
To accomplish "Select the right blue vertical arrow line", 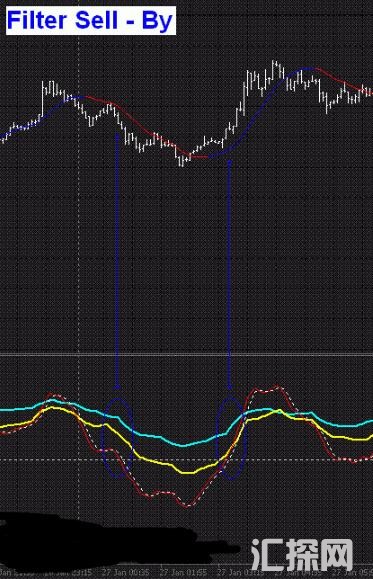I will (229, 274).
